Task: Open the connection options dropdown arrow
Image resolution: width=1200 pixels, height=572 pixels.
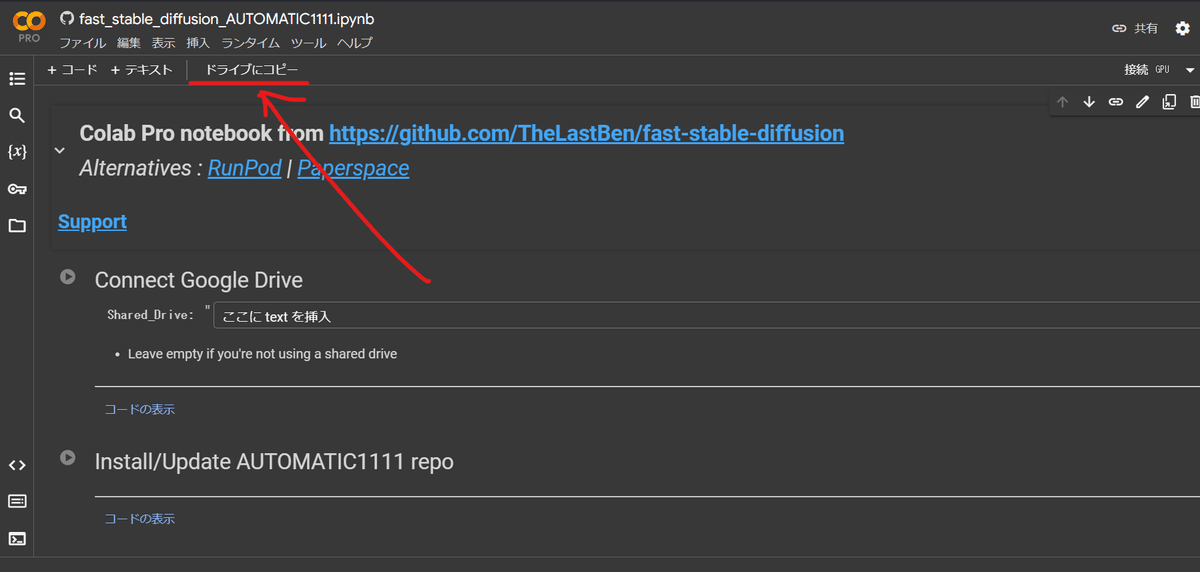Action: coord(1190,70)
